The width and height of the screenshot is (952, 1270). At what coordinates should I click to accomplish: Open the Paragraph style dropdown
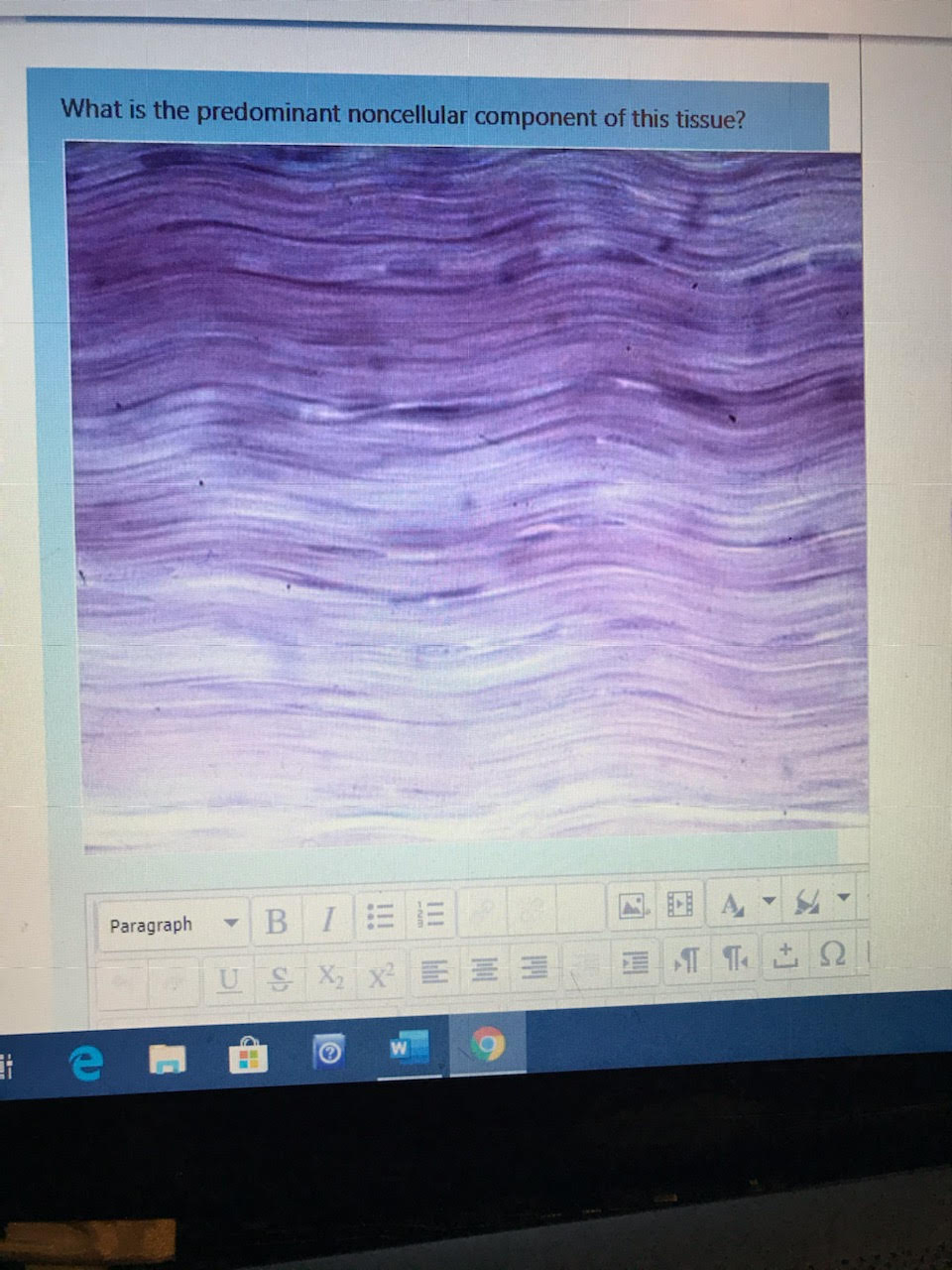coord(174,924)
